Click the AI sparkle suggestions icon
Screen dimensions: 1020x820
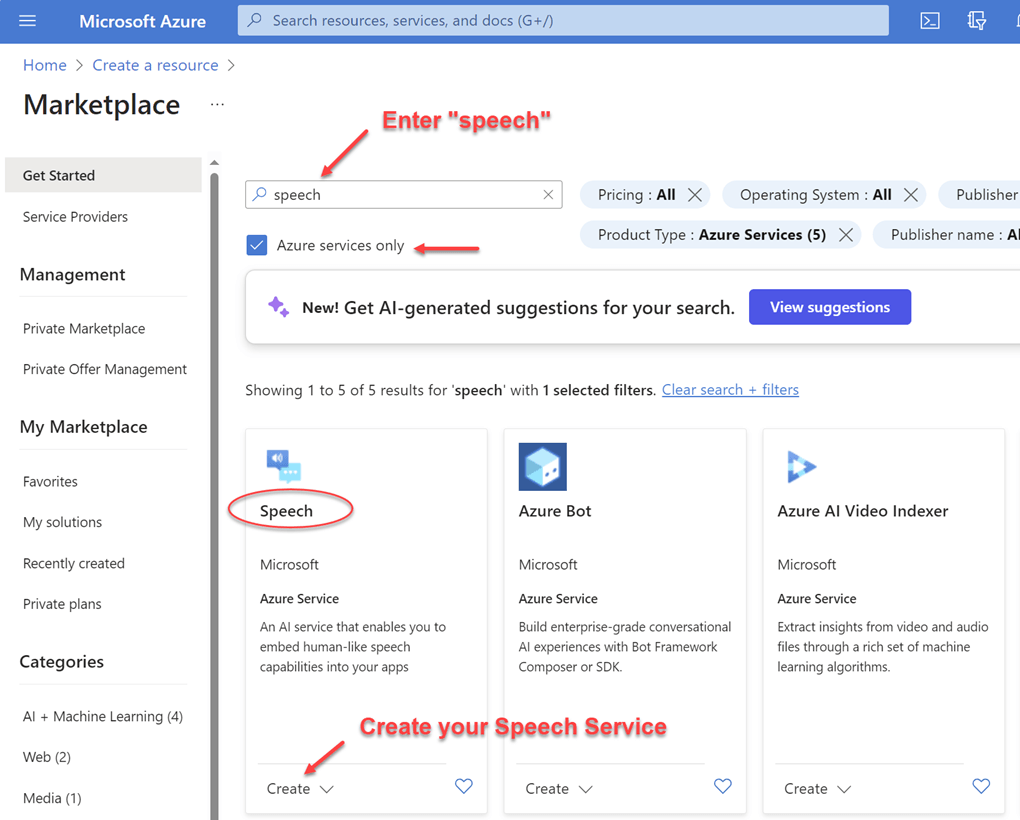(278, 307)
